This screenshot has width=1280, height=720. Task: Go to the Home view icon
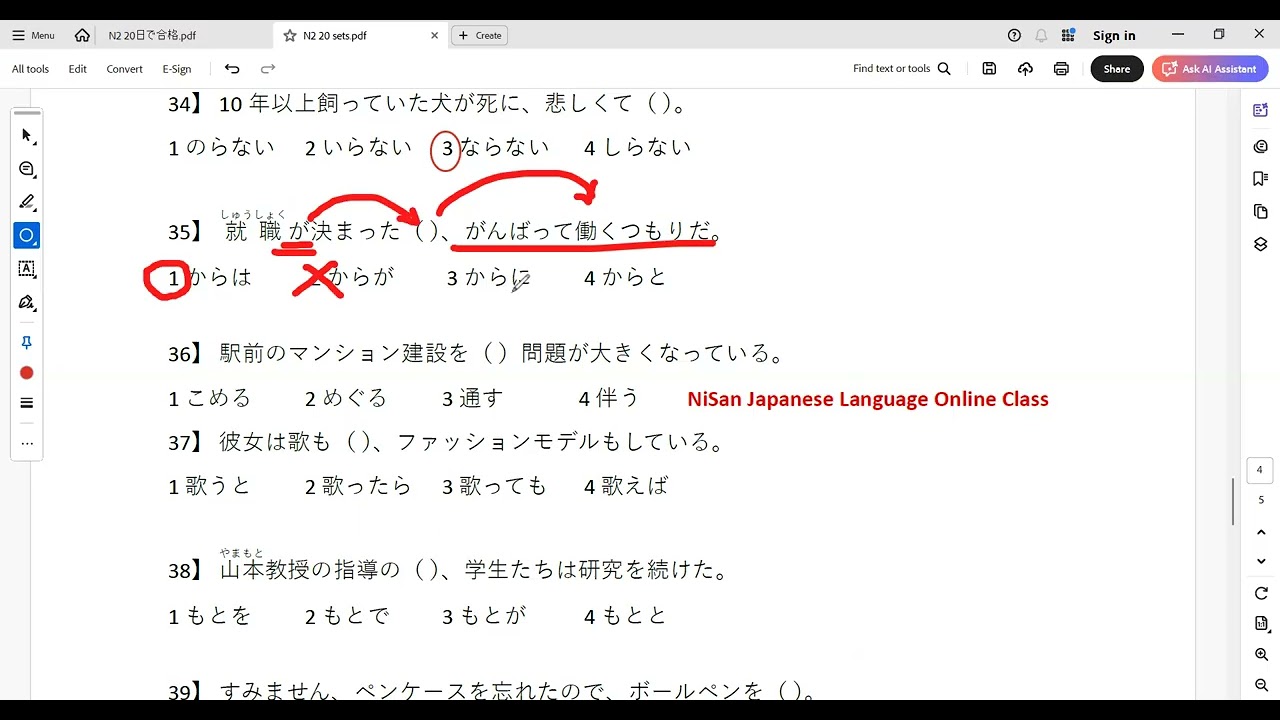pyautogui.click(x=82, y=35)
